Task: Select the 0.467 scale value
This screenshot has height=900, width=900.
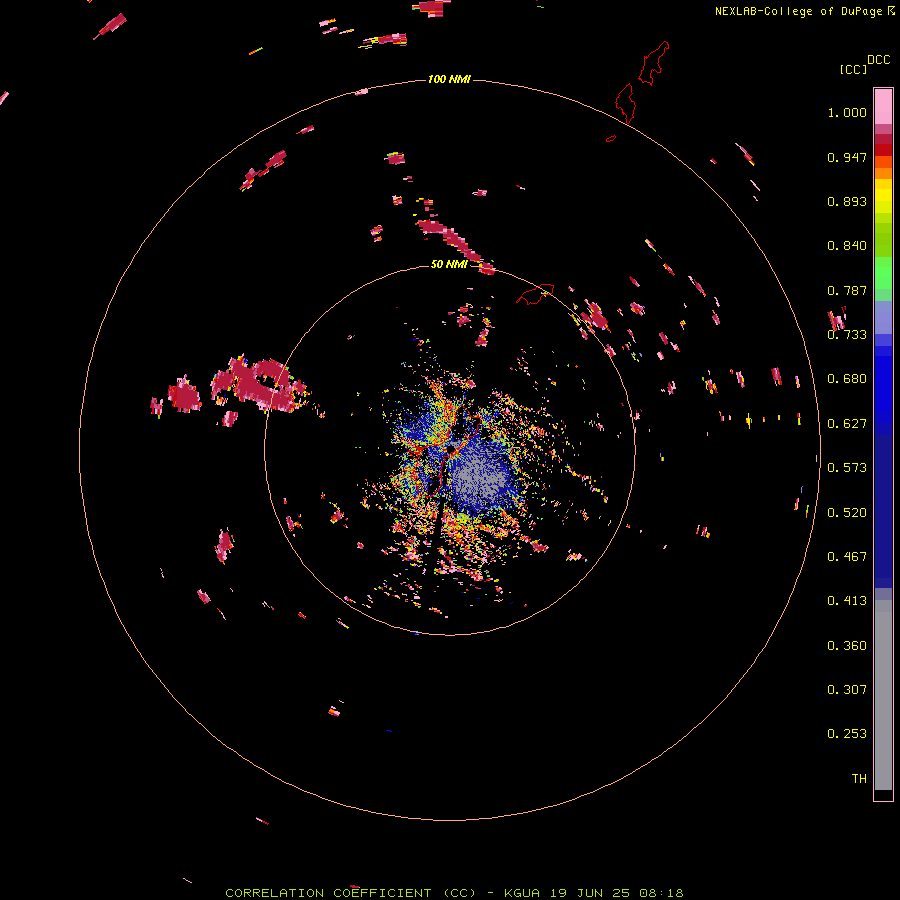Action: 847,557
